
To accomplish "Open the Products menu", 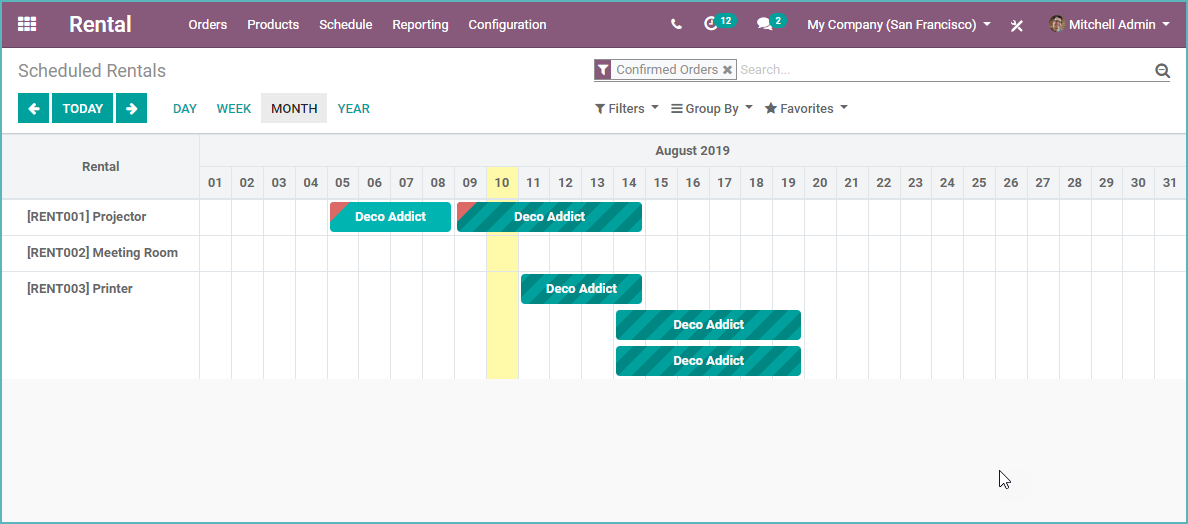I will tap(273, 25).
